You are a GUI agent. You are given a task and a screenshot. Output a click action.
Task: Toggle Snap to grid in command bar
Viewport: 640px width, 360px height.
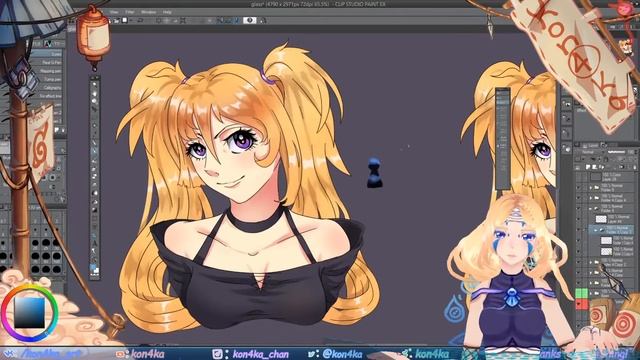tap(236, 20)
